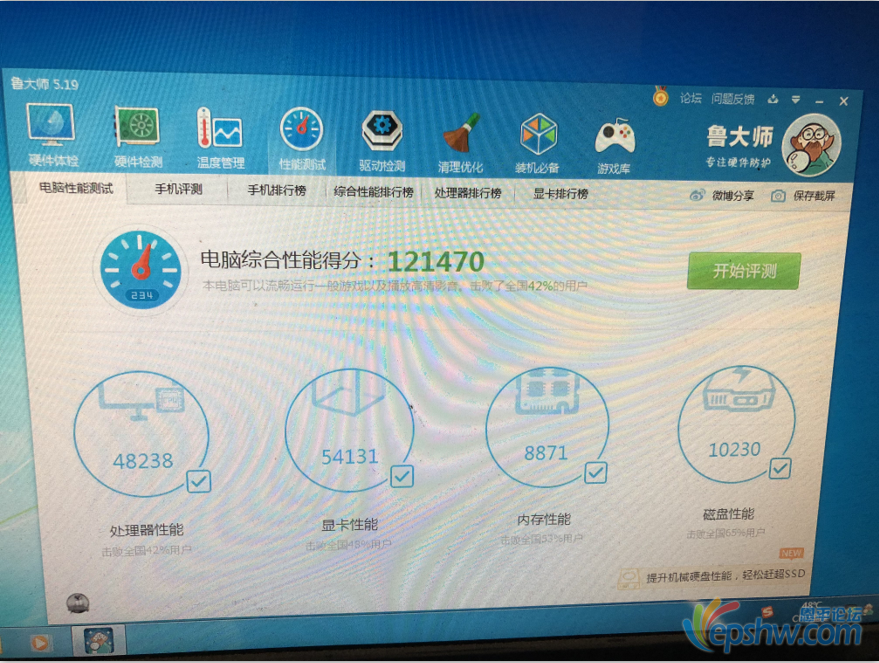Viewport: 879px width, 663px height.
Task: Open the 提升机械硬盘性能 SSD tip link
Action: 725,576
